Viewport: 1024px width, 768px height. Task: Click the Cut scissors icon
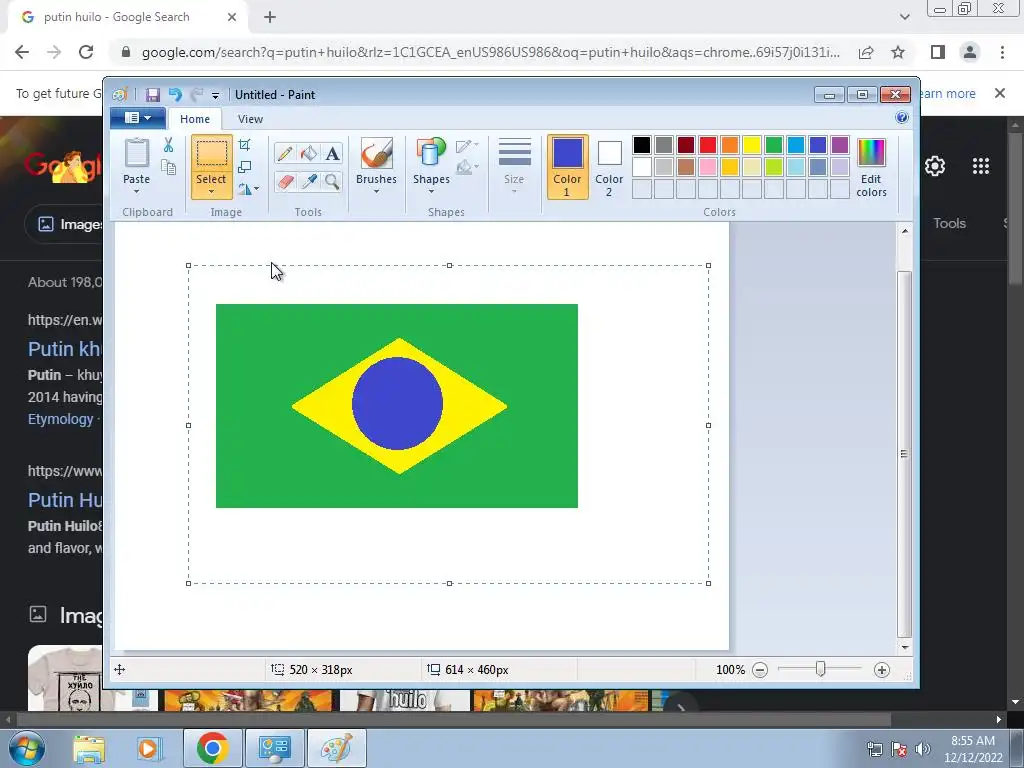(168, 145)
